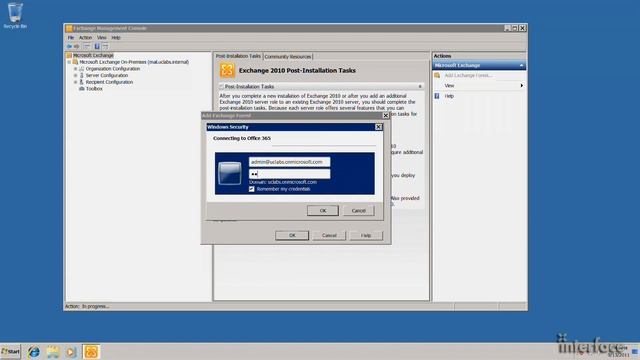The image size is (640, 360).
Task: Close the Add Exchange Forest dialog
Action: pos(386,116)
